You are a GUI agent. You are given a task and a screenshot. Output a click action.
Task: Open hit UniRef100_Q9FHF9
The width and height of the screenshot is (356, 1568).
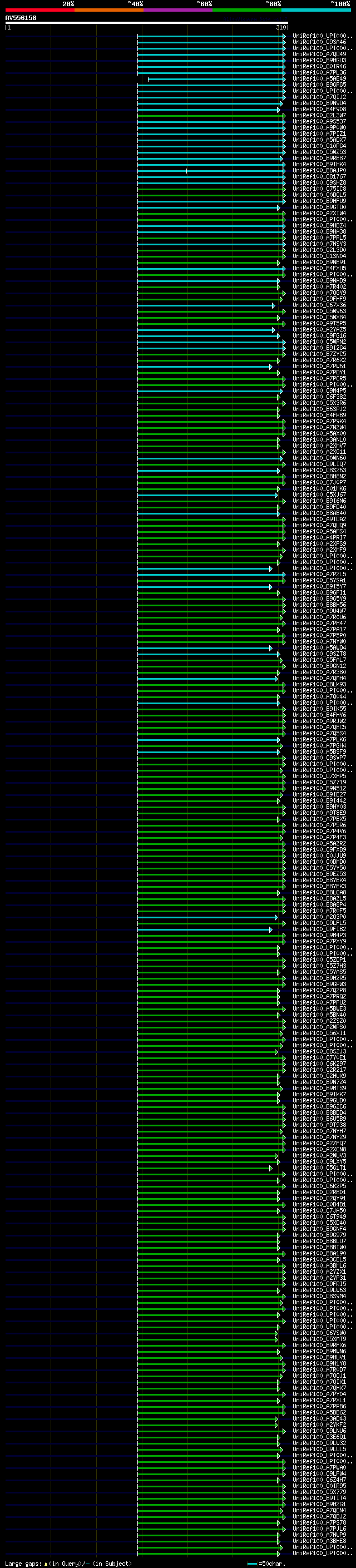click(319, 299)
